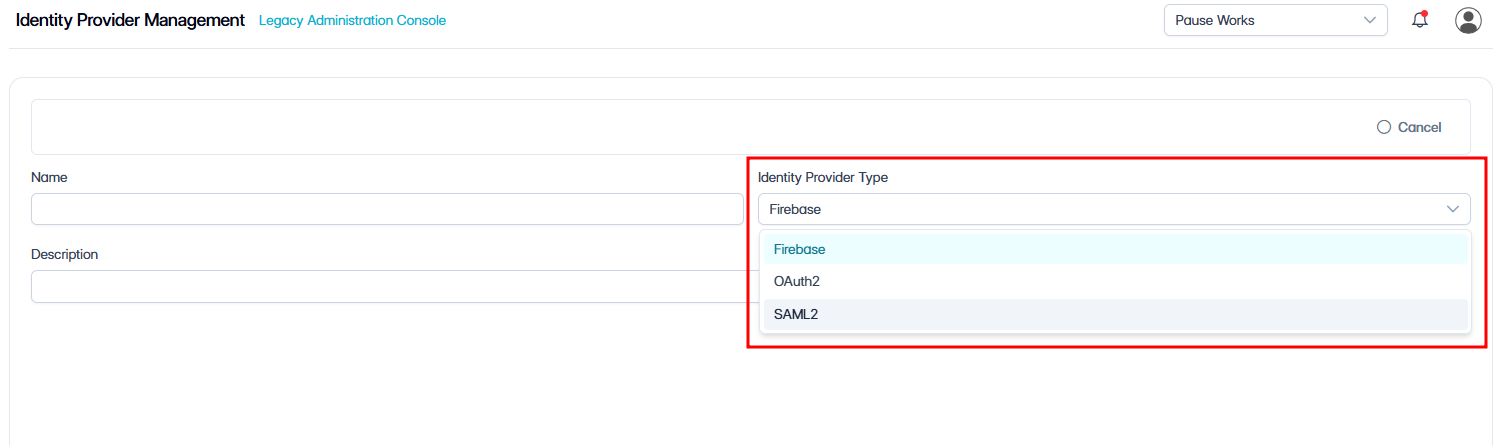
Task: Click the circle icon beside Cancel
Action: pyautogui.click(x=1384, y=127)
